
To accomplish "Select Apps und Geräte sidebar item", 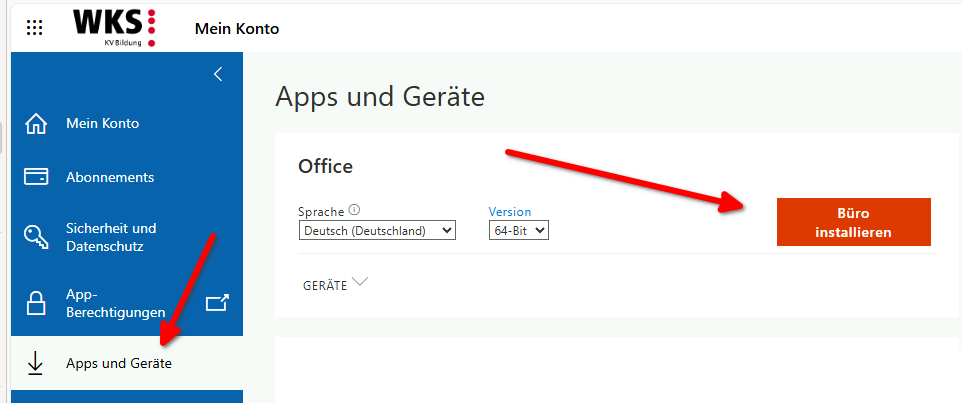I will point(127,364).
